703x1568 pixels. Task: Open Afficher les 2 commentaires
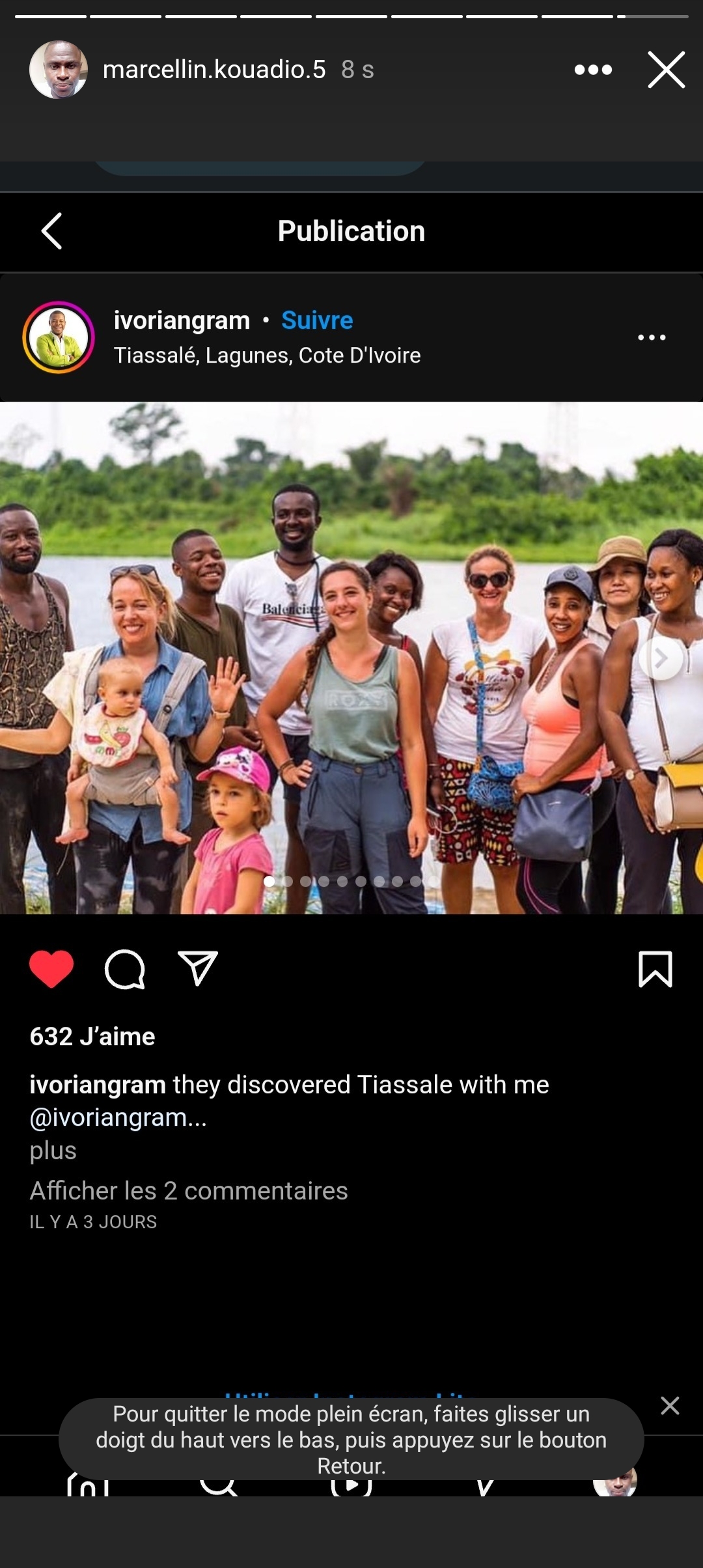coord(189,1190)
